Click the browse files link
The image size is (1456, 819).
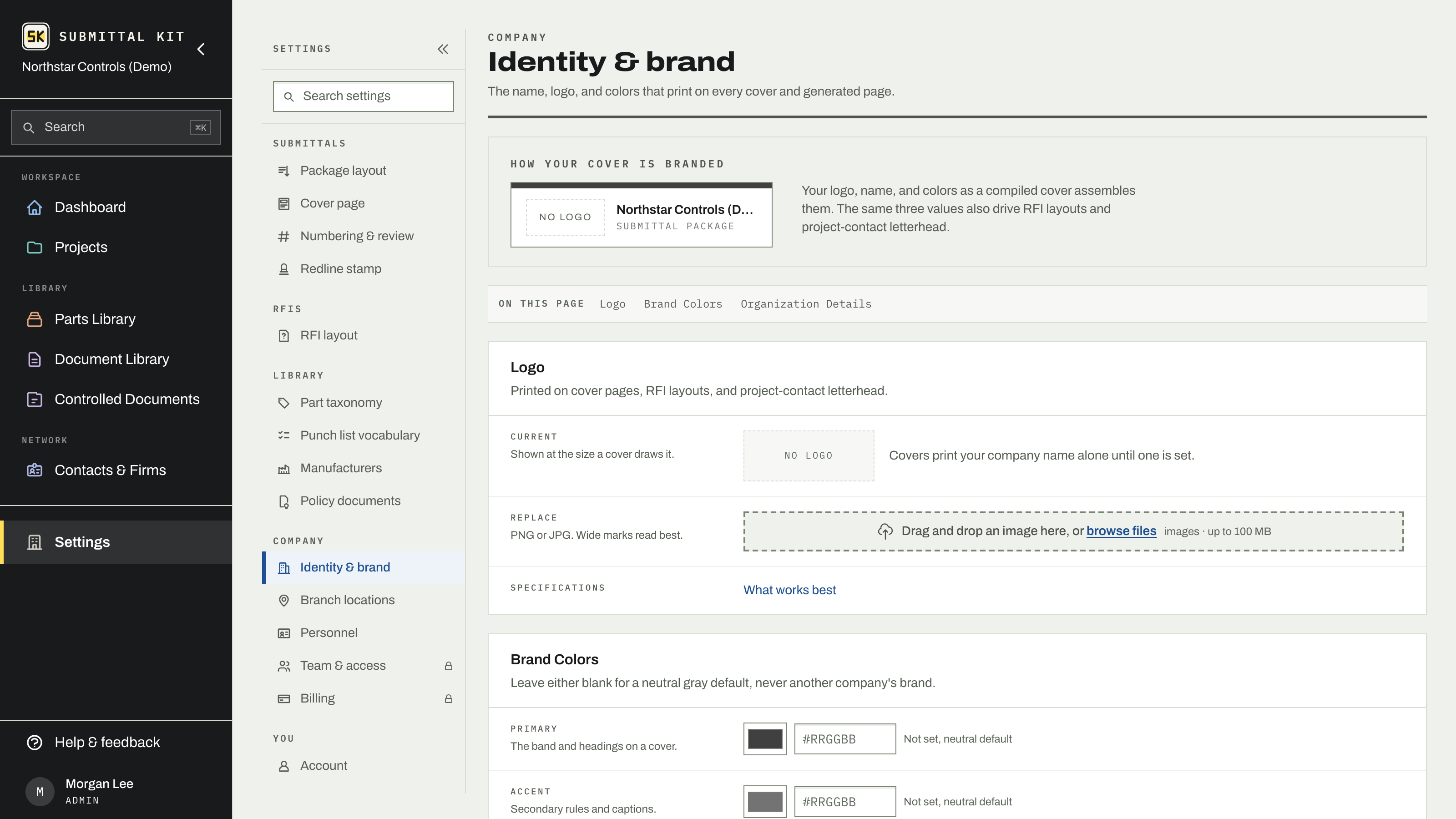click(x=1122, y=531)
